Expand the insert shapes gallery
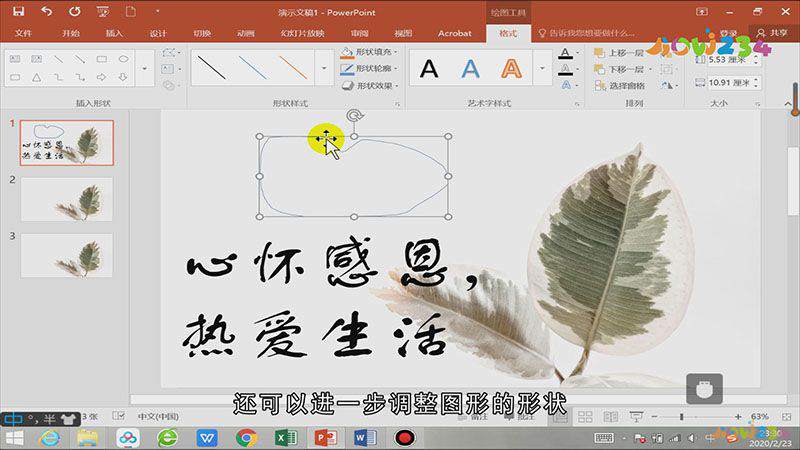 point(144,68)
